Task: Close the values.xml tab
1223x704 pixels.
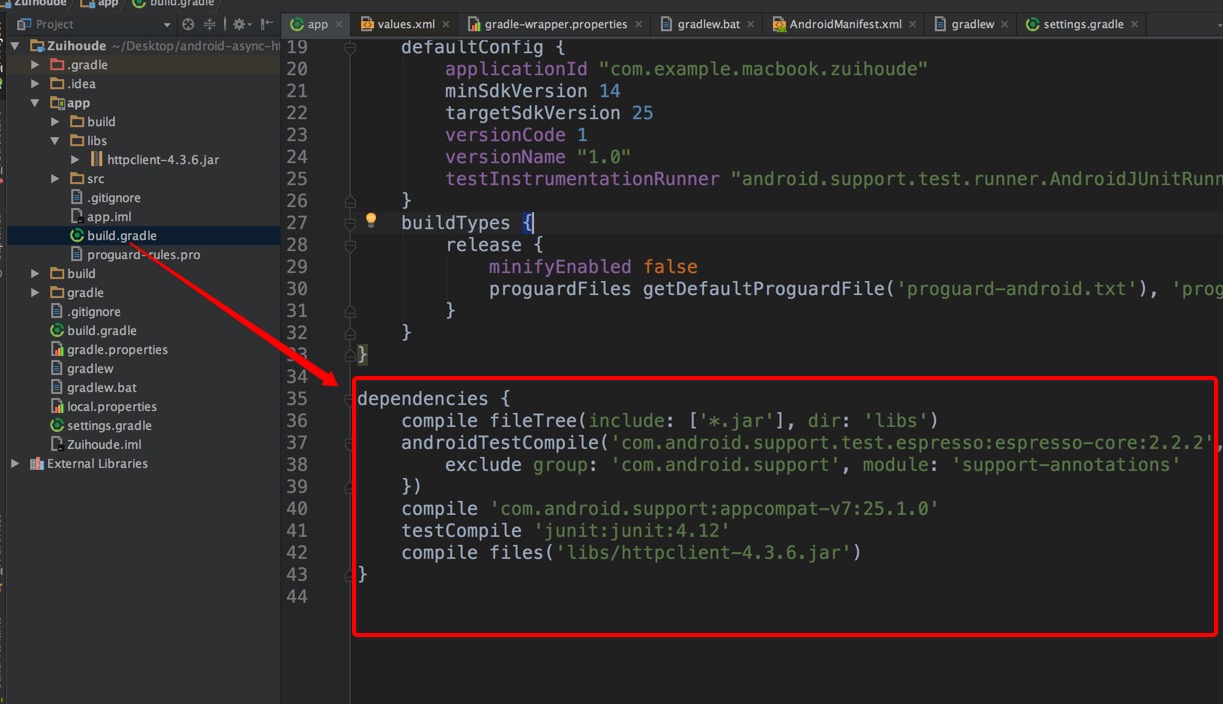Action: click(446, 24)
